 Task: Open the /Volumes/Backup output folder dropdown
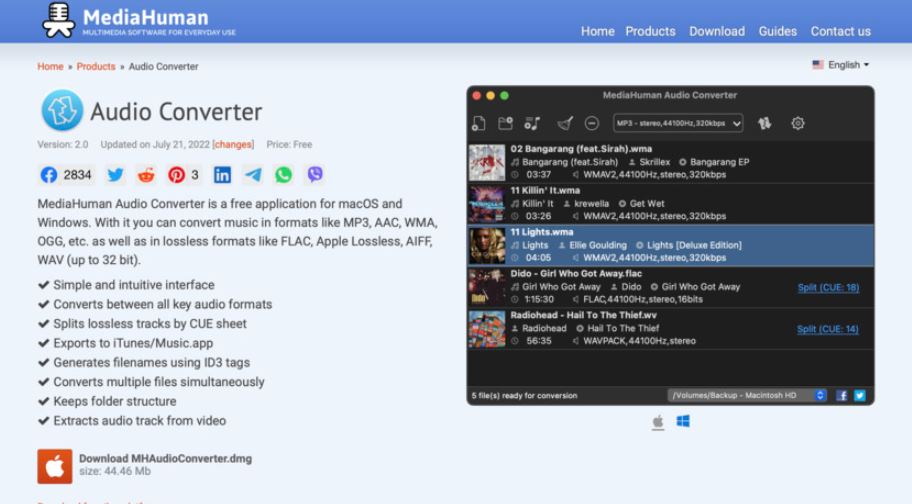[x=747, y=395]
